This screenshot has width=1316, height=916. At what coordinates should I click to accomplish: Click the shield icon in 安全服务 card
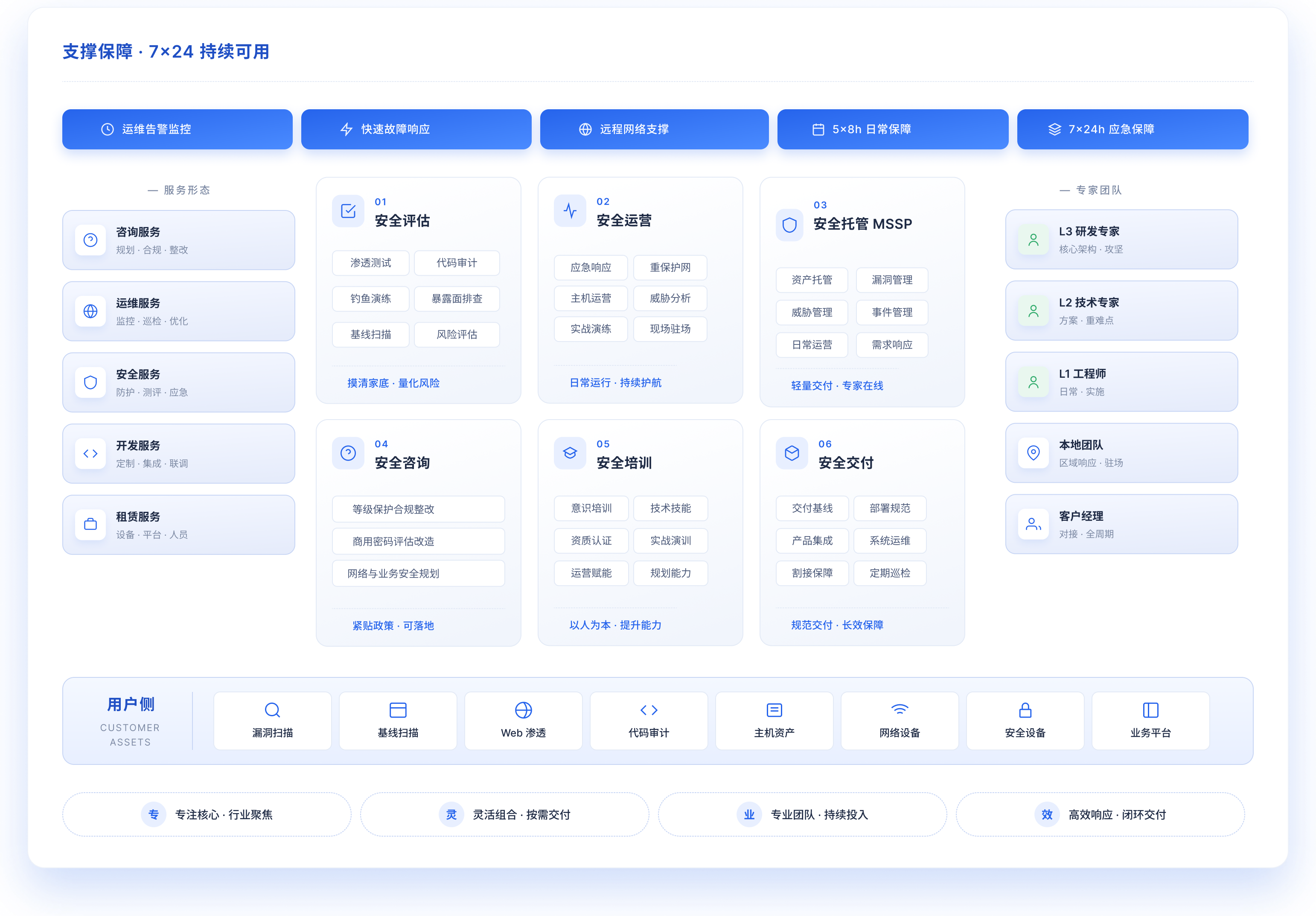click(x=90, y=382)
